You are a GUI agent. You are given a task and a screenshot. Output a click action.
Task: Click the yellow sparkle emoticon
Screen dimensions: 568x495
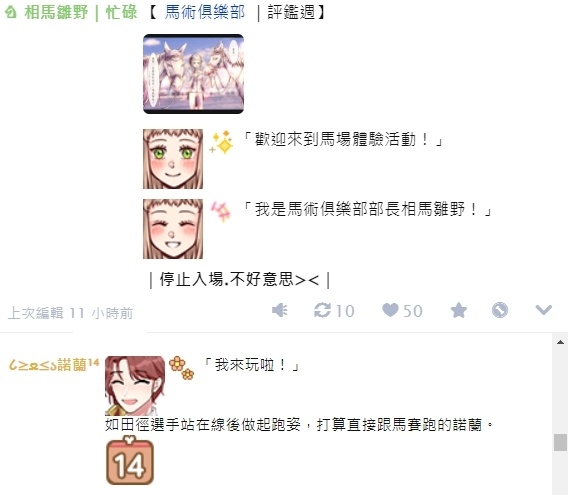[x=221, y=142]
